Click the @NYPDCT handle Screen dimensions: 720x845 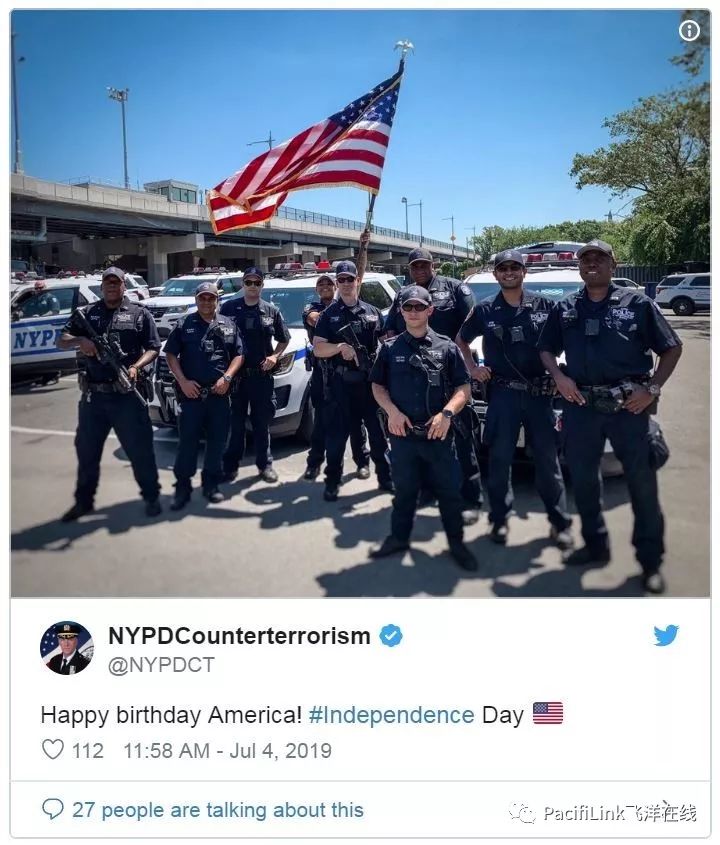pos(162,664)
